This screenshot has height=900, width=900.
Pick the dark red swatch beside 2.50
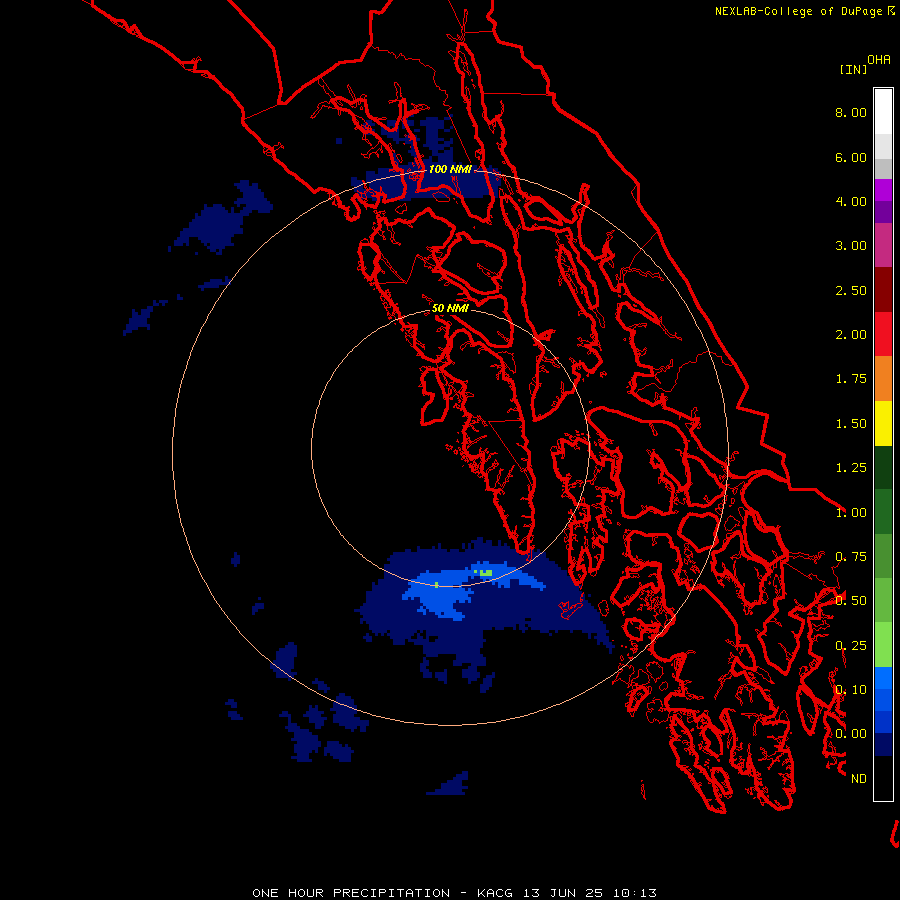(x=883, y=290)
